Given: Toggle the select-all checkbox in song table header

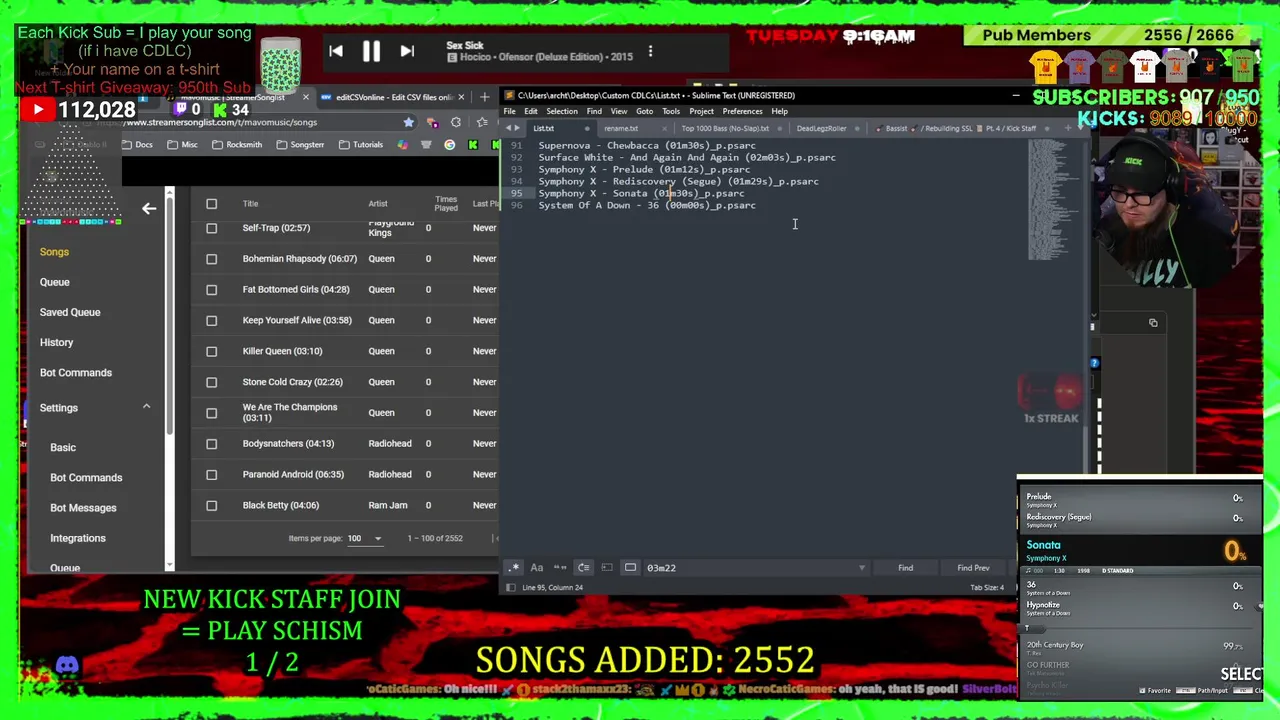Looking at the screenshot, I should click(211, 204).
